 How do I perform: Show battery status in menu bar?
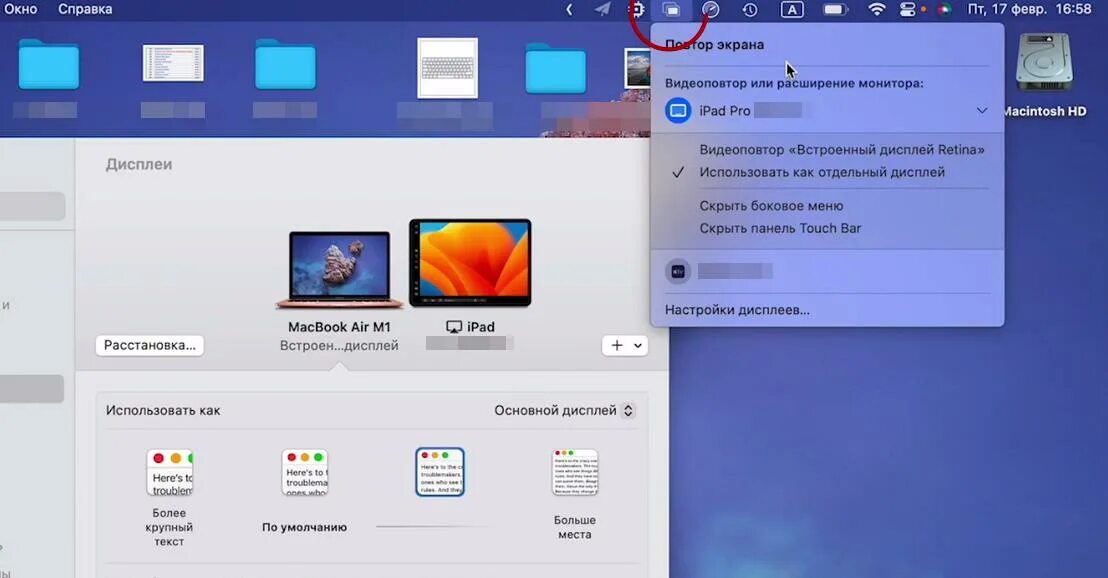click(x=835, y=9)
